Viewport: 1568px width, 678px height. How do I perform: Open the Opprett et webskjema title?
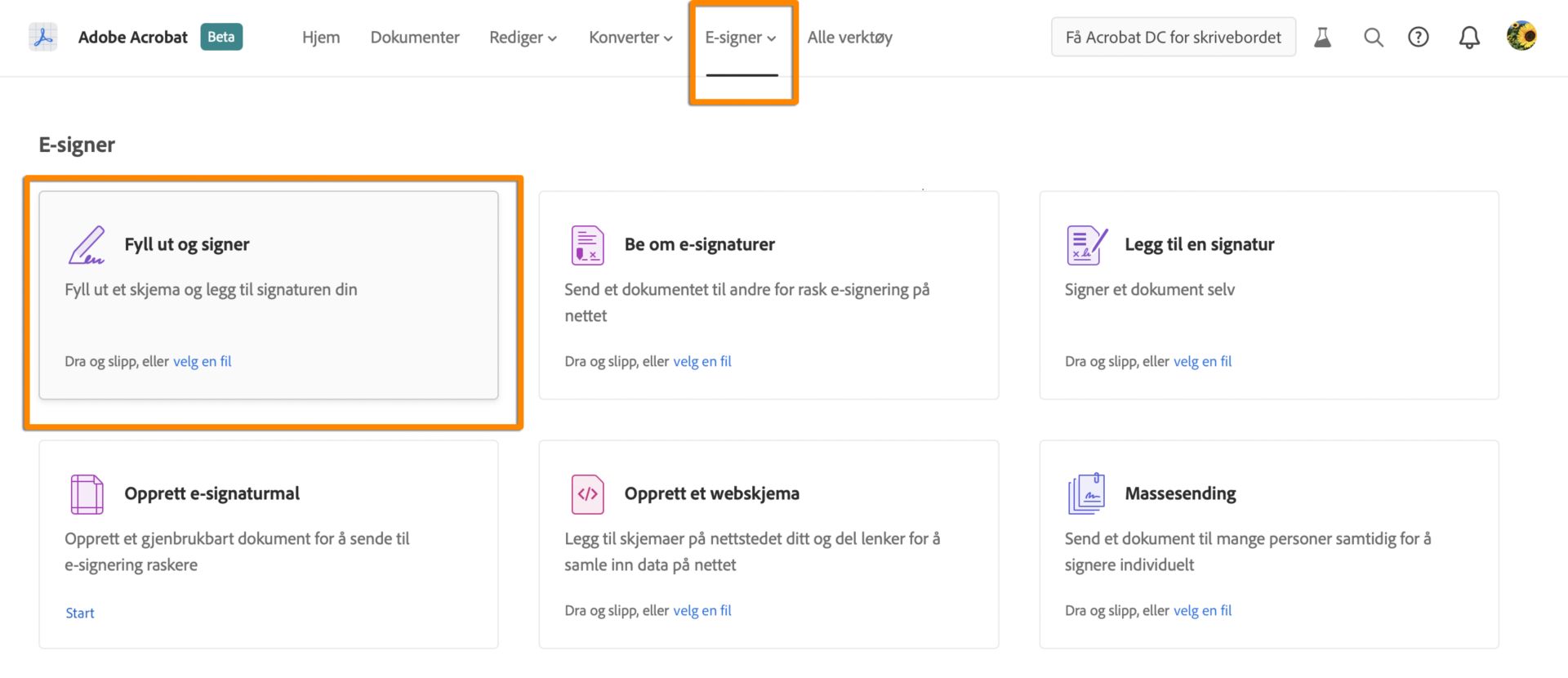[712, 493]
